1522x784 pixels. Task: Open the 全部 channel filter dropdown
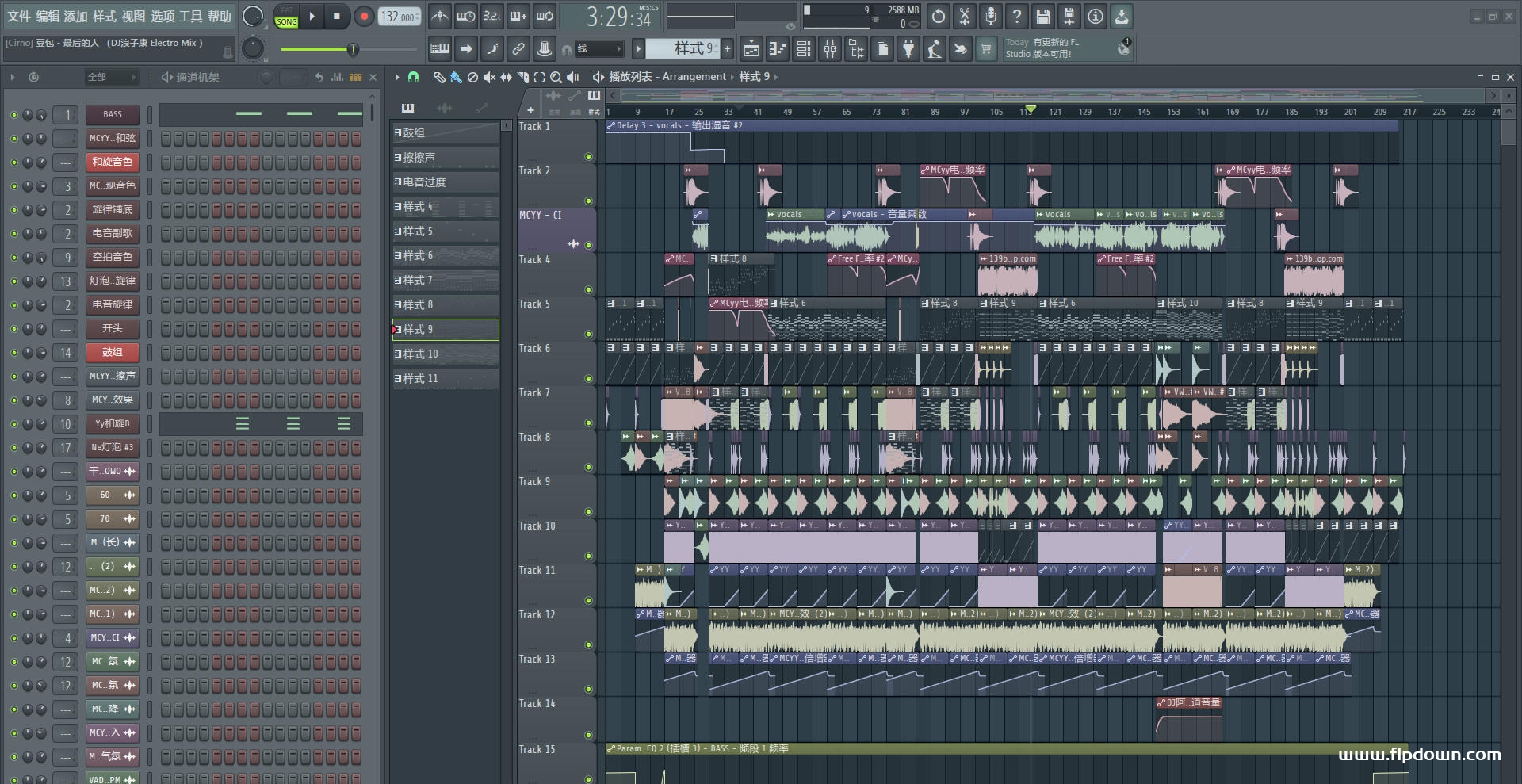111,77
